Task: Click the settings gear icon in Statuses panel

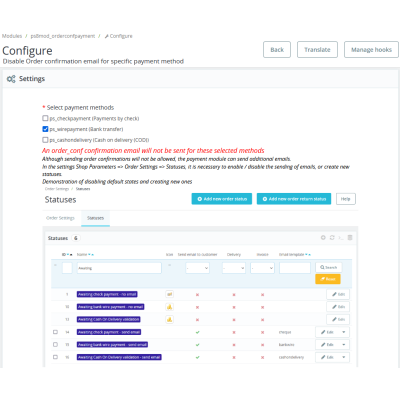Action: tap(323, 238)
